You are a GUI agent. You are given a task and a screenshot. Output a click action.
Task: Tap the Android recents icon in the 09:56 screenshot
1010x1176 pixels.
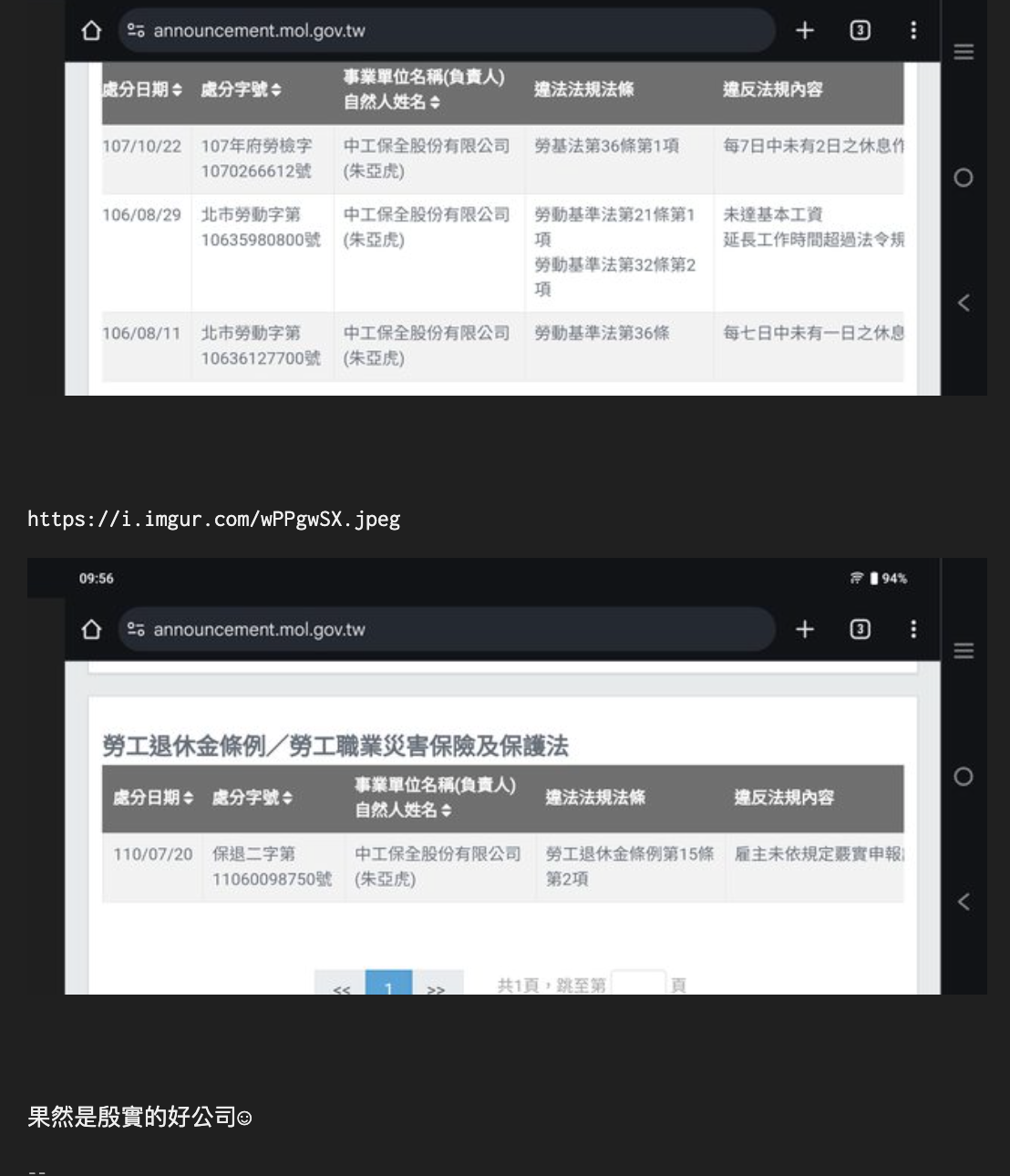[964, 651]
